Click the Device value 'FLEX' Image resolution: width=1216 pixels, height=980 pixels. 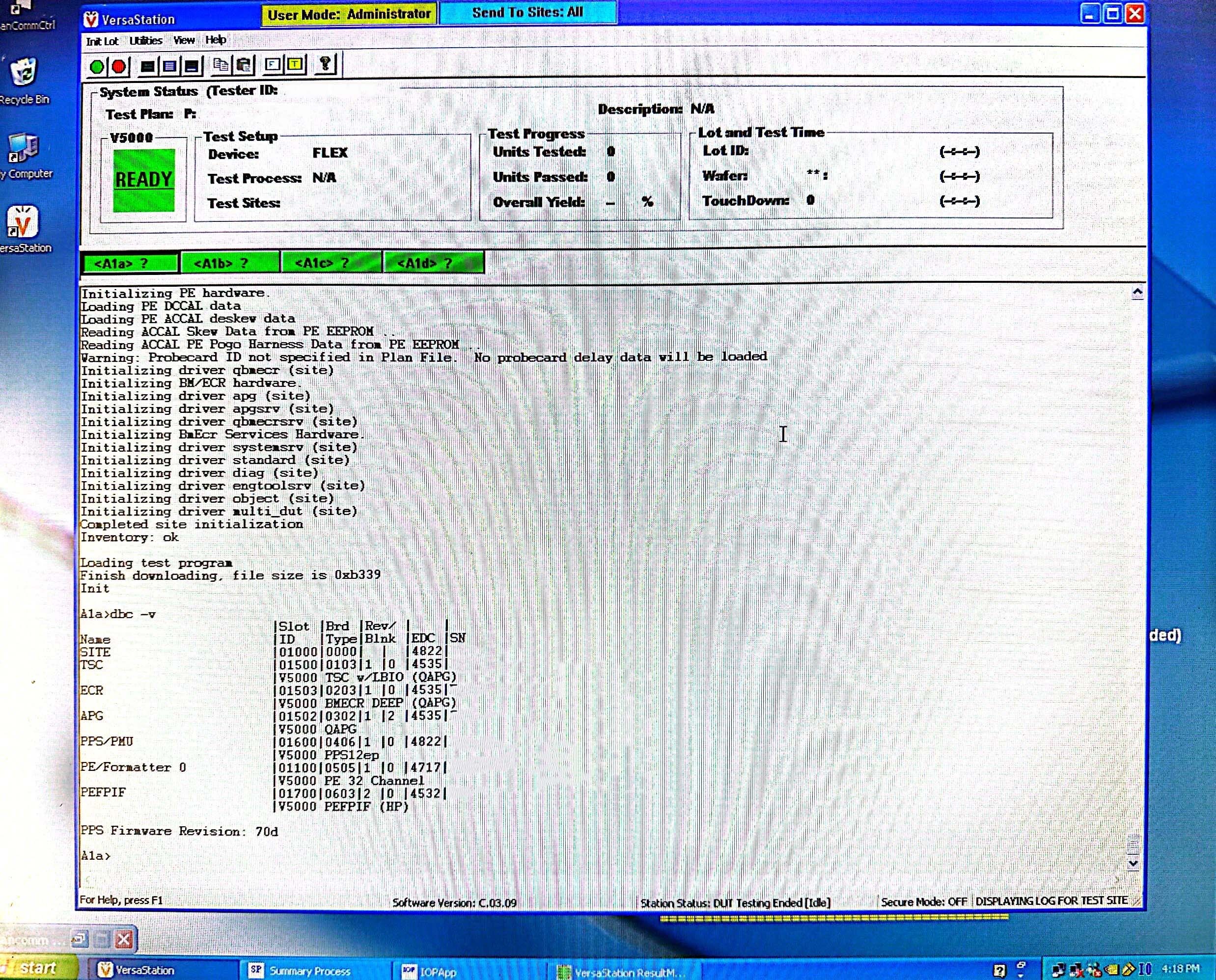(x=330, y=153)
